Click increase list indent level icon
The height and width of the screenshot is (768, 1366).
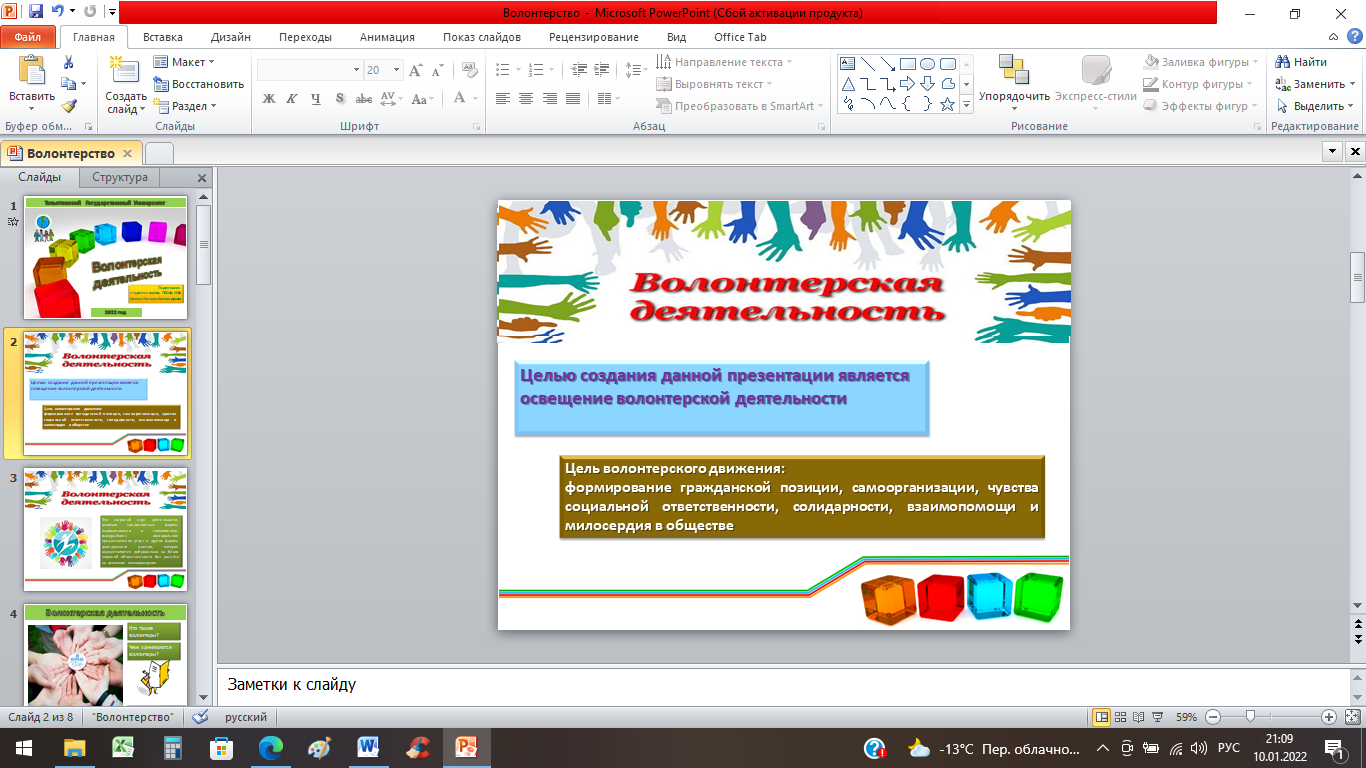600,70
